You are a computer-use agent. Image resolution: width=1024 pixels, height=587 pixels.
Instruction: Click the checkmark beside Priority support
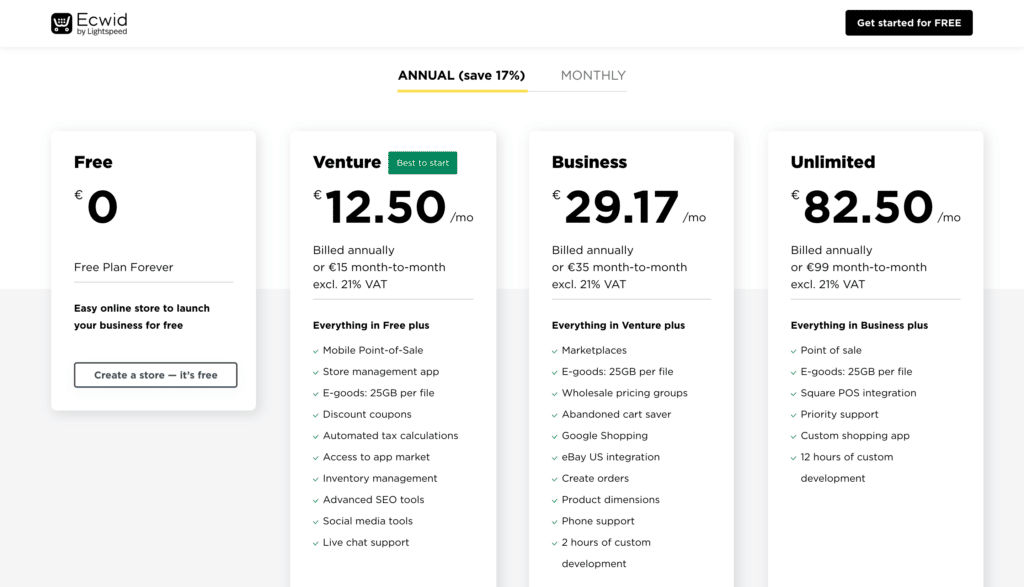tap(793, 415)
